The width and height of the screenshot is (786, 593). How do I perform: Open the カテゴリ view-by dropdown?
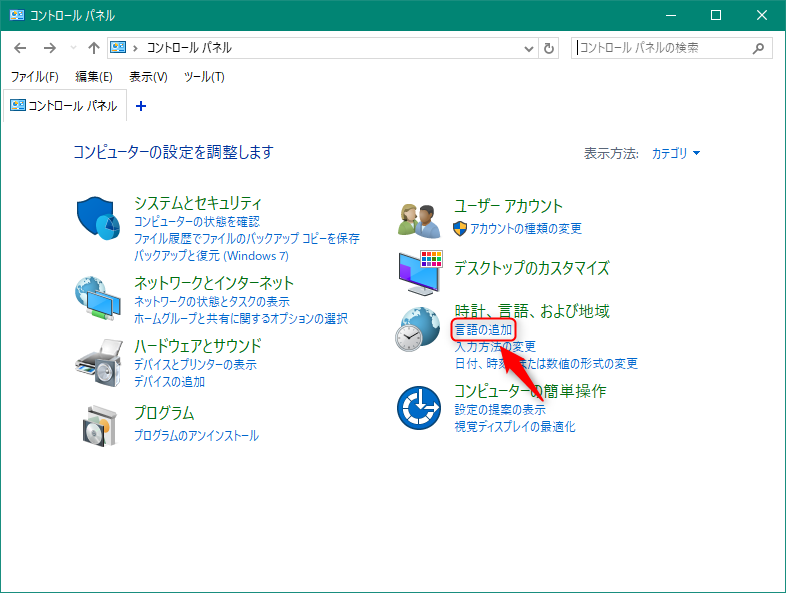[676, 153]
